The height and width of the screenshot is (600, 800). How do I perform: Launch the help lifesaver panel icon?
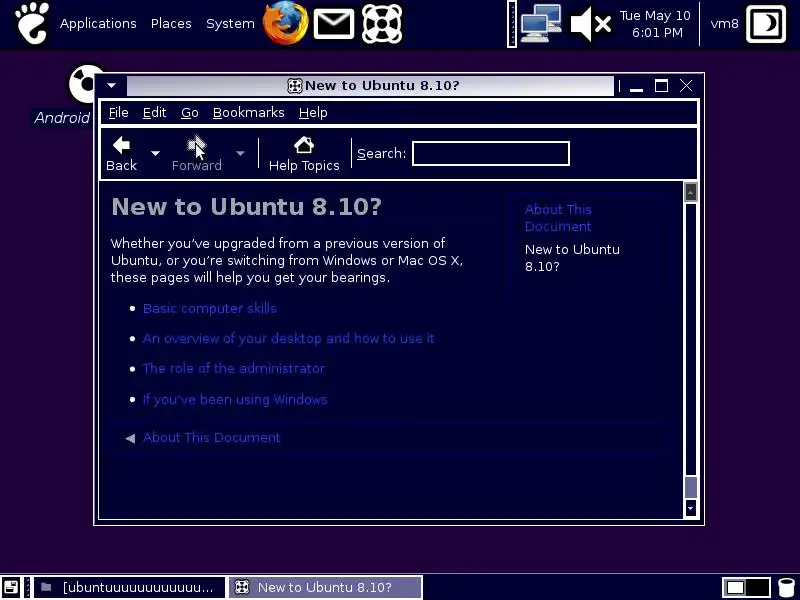coord(382,23)
